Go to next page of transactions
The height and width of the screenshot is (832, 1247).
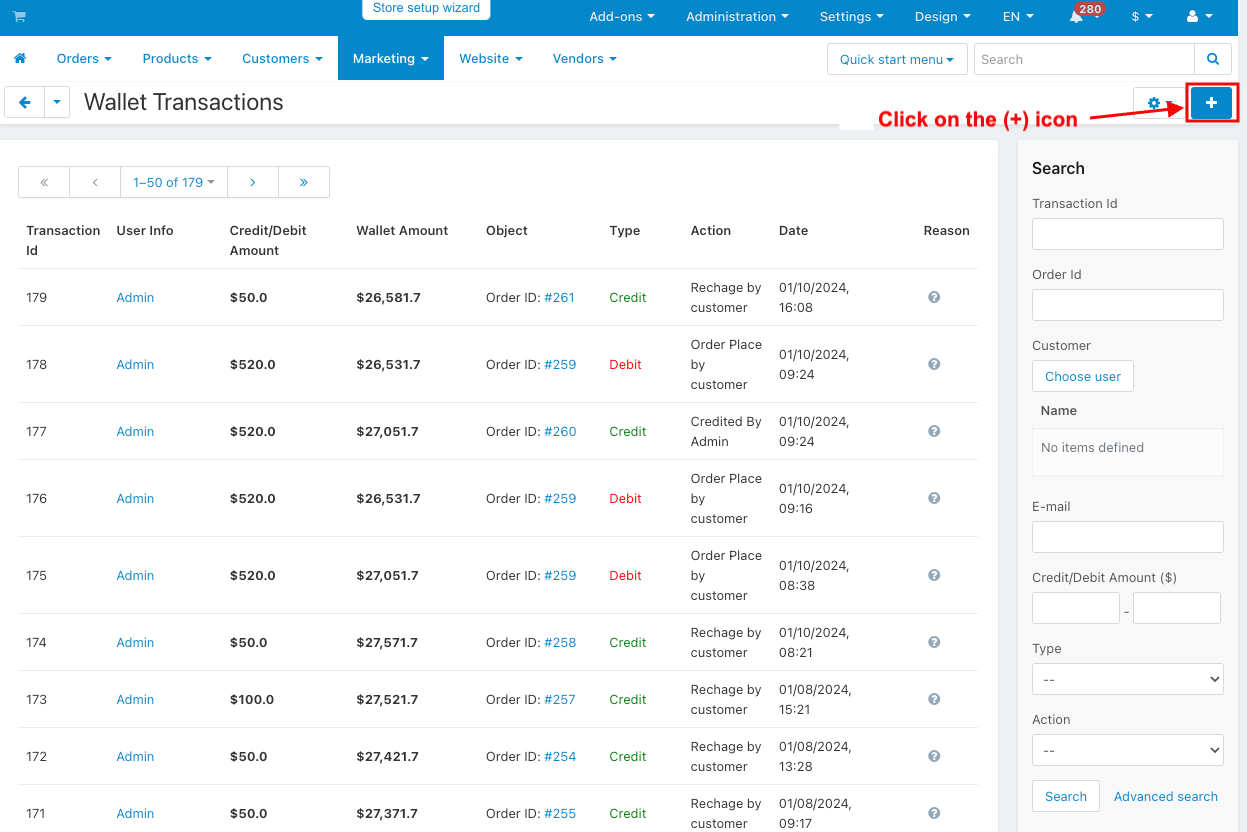click(x=253, y=182)
